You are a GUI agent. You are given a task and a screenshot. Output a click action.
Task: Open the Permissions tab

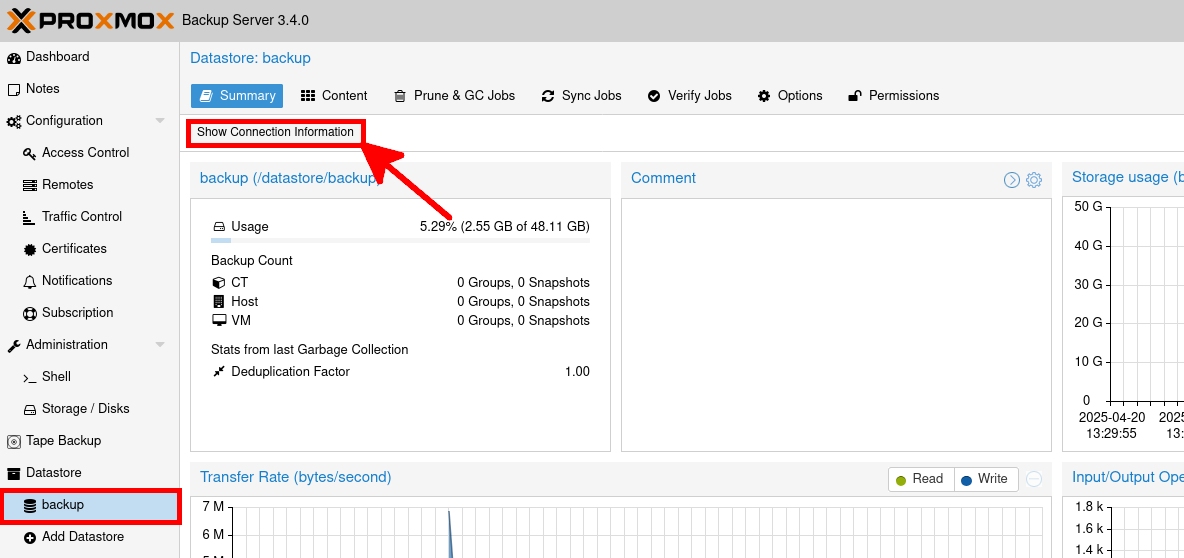pos(893,96)
